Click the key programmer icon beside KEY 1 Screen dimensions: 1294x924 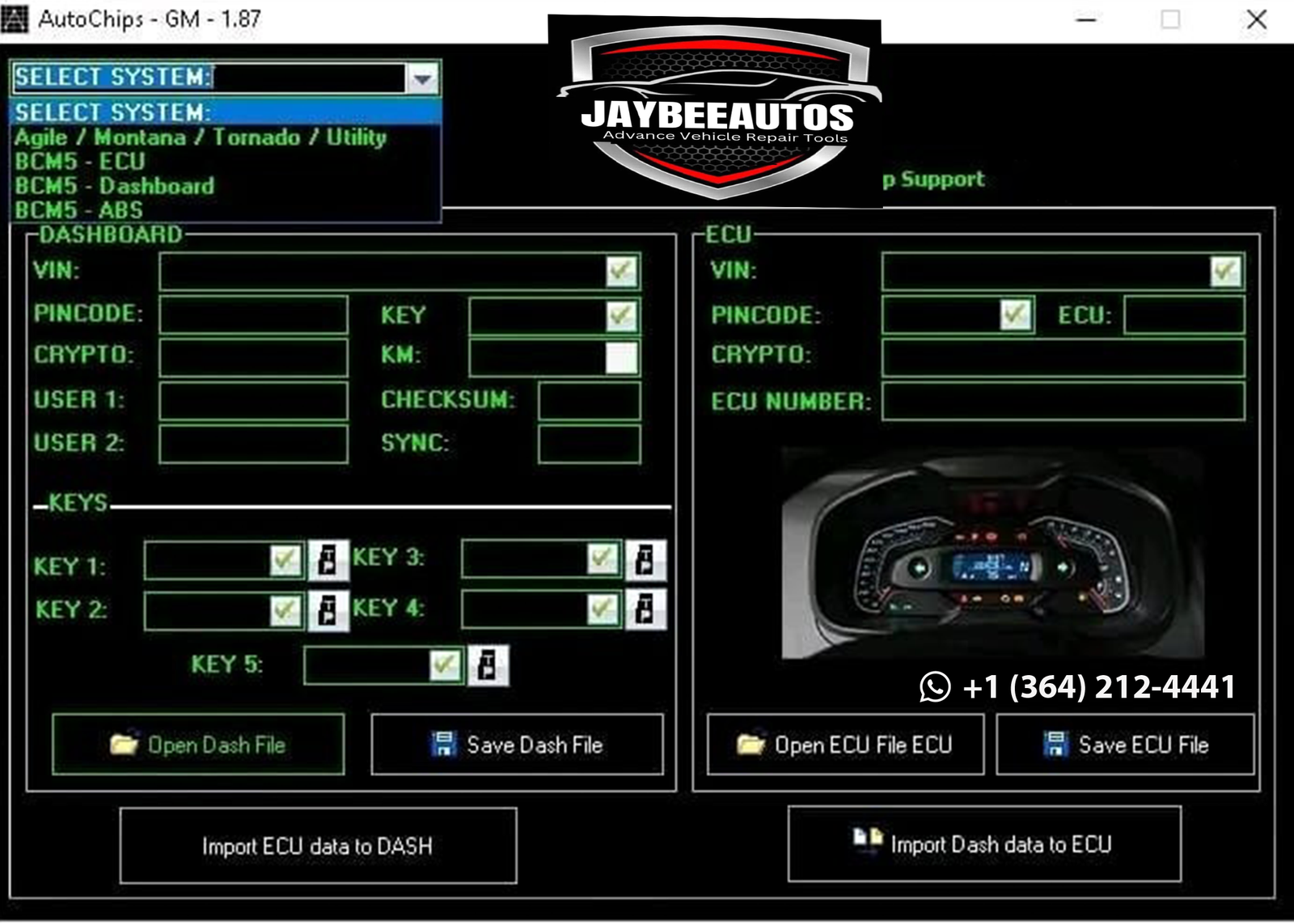click(x=328, y=560)
